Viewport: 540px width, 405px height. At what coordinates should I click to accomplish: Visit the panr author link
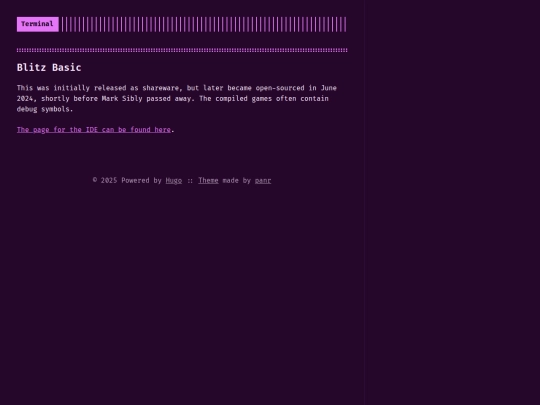[x=263, y=180]
